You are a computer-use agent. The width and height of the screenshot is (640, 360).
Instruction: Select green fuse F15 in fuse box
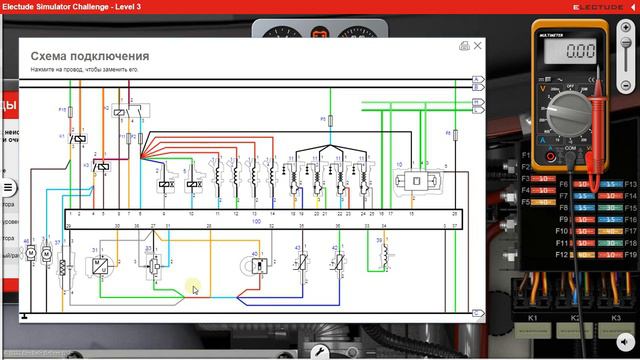click(x=610, y=208)
